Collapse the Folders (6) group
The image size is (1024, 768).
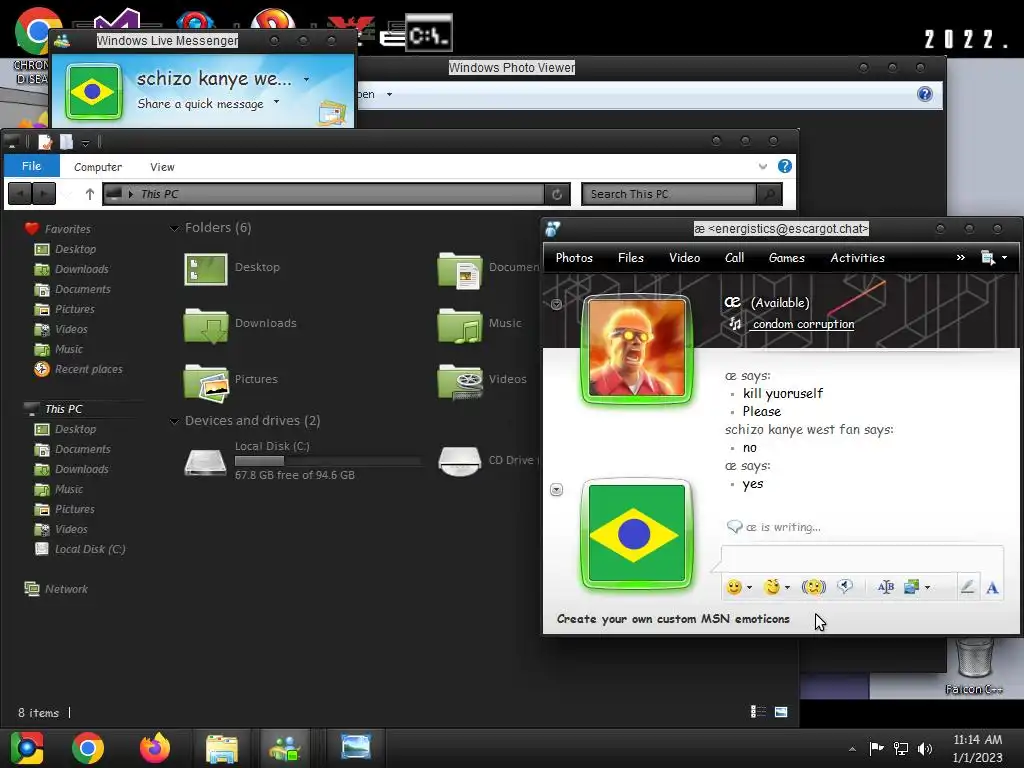click(174, 228)
